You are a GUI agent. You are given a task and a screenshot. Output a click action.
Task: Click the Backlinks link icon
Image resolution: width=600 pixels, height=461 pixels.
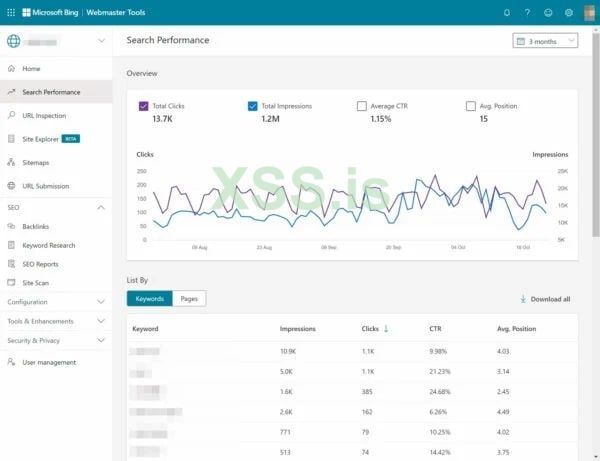tap(11, 226)
